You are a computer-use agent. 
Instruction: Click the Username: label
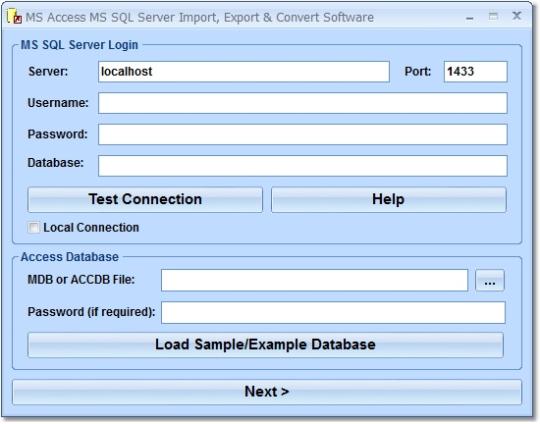58,103
